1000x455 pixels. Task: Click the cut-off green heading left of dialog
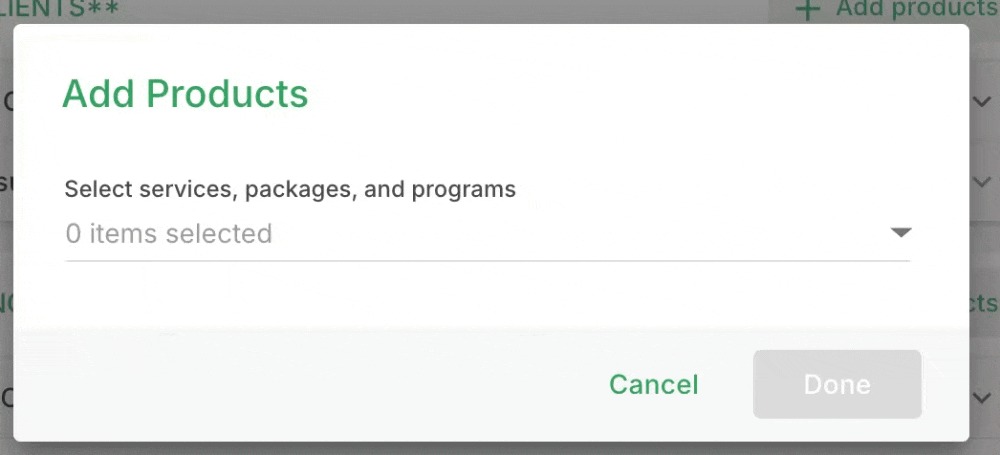(x=6, y=299)
